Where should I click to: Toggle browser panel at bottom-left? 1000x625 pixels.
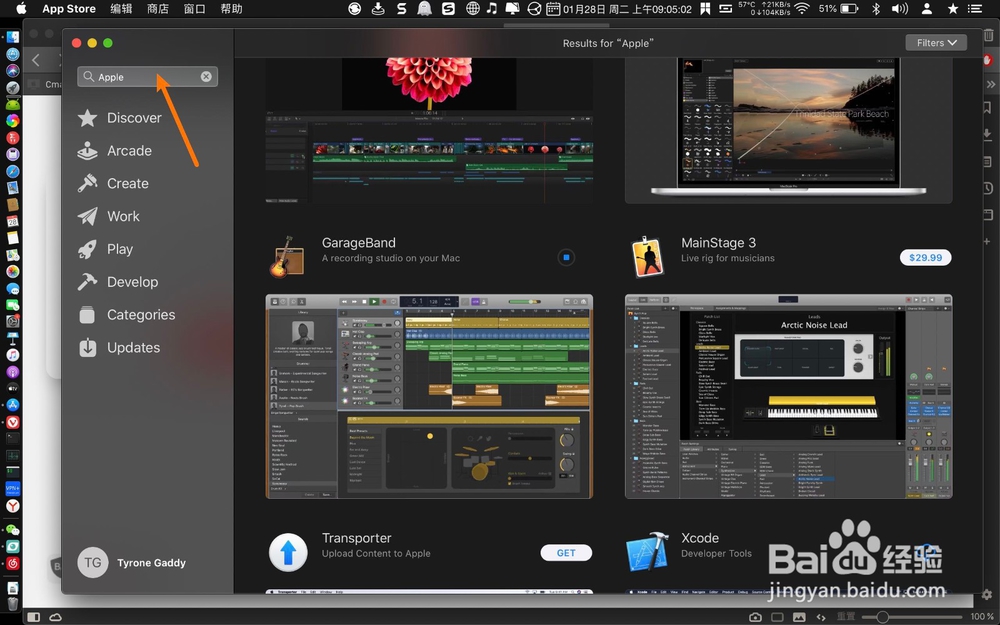pos(34,617)
